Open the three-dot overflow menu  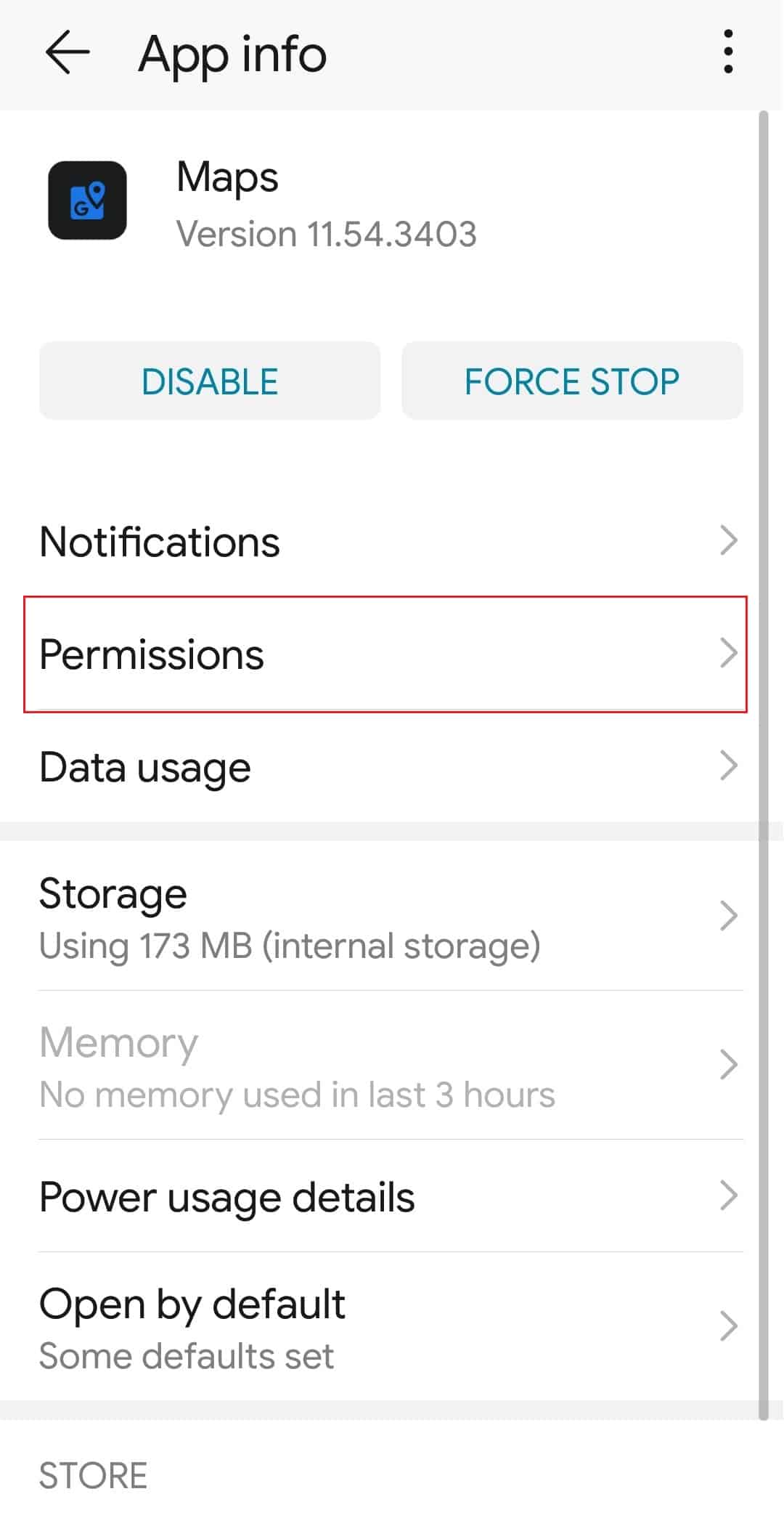(x=728, y=52)
